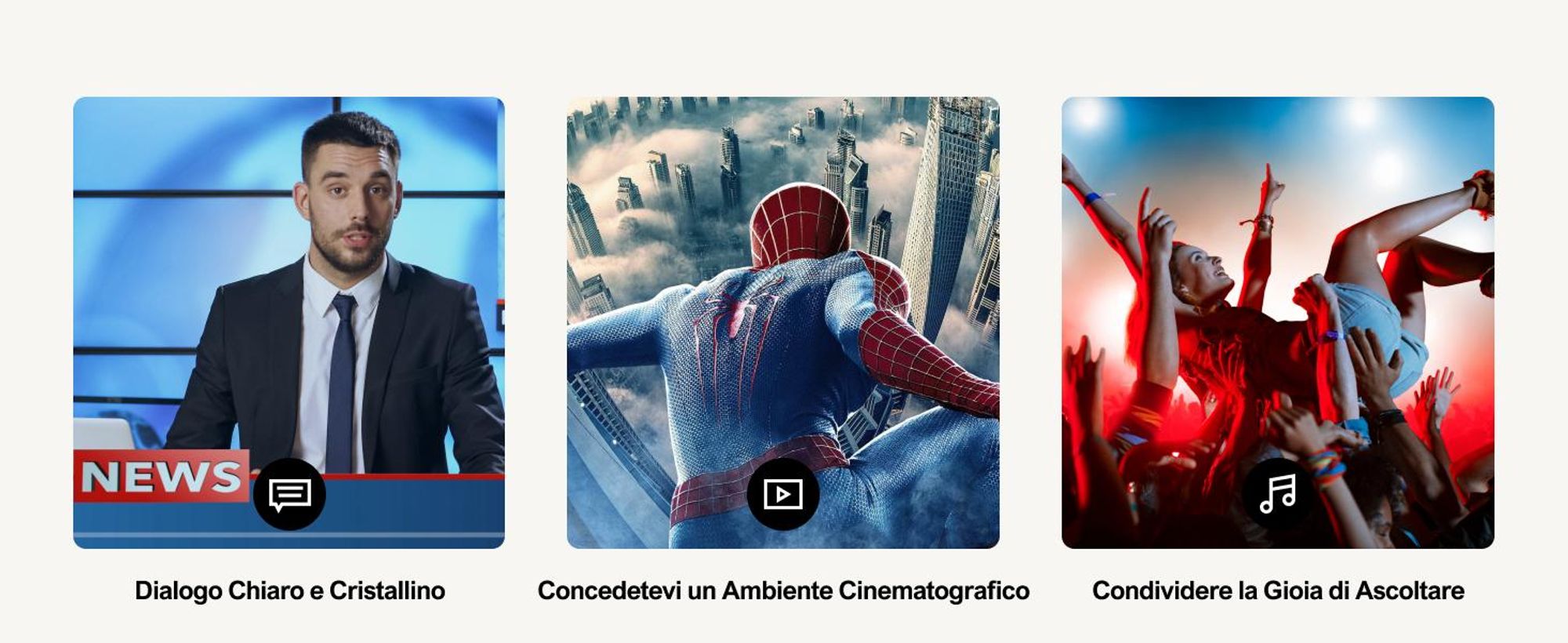Screen dimensions: 1568x643
Task: Click the news anchor's dark blue tie
Action: pos(342,383)
